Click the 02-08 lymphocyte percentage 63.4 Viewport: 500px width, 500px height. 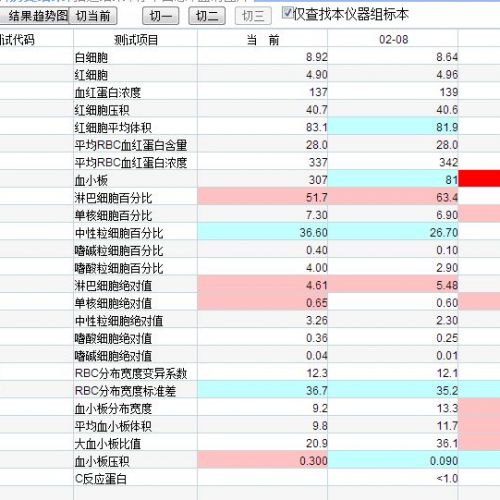[447, 198]
